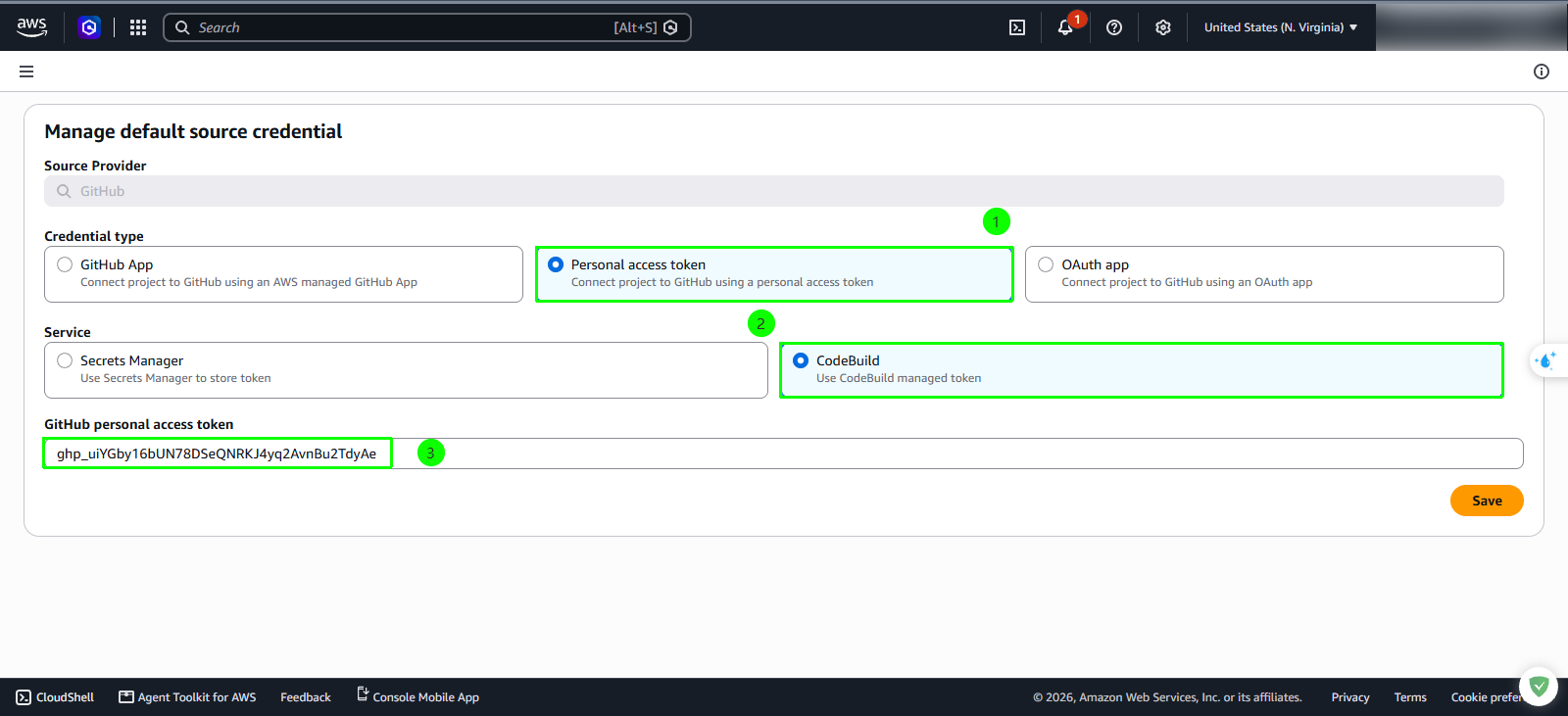The width and height of the screenshot is (1568, 716).
Task: Open CloudShell in the footer
Action: click(55, 697)
